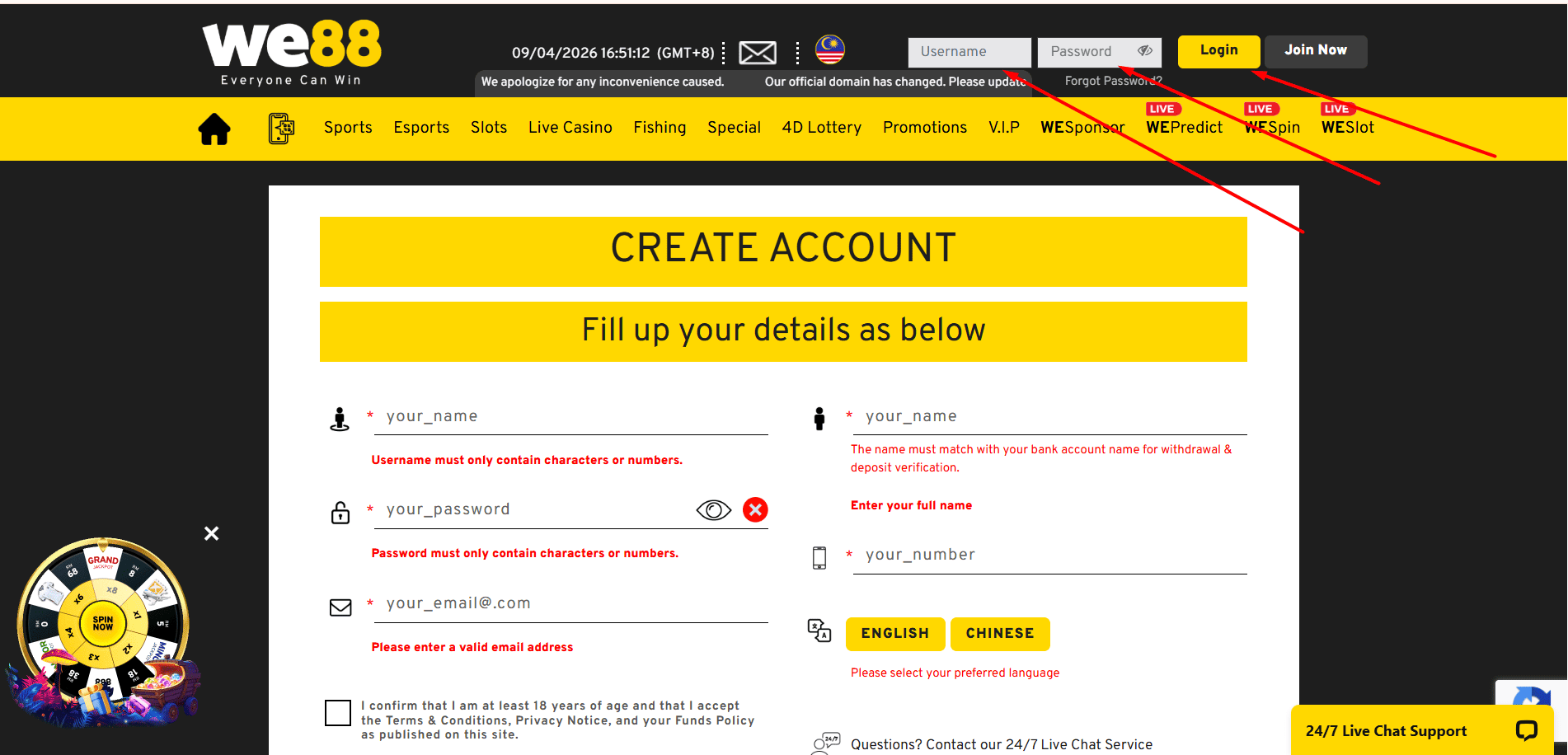The height and width of the screenshot is (755, 1568).
Task: Show registration password with eye icon
Action: point(714,510)
